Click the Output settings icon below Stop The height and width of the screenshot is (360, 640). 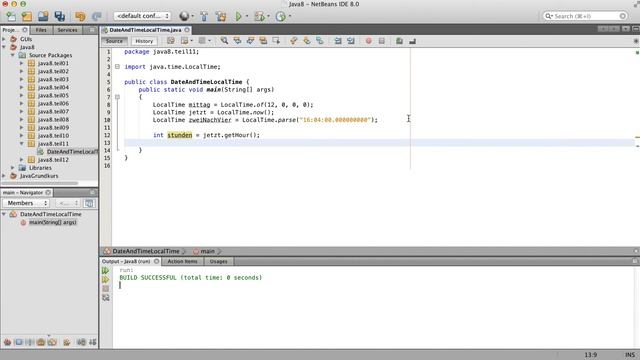click(106, 298)
